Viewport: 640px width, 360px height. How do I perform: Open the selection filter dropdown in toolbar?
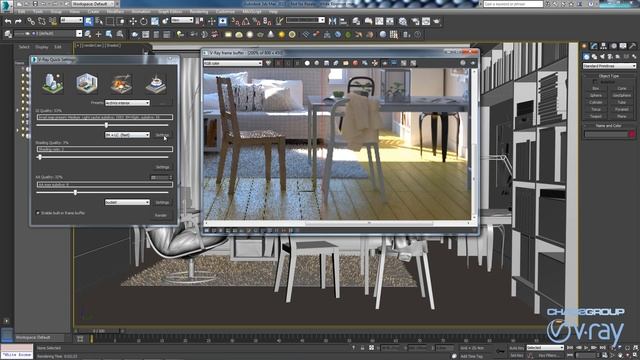pyautogui.click(x=71, y=20)
